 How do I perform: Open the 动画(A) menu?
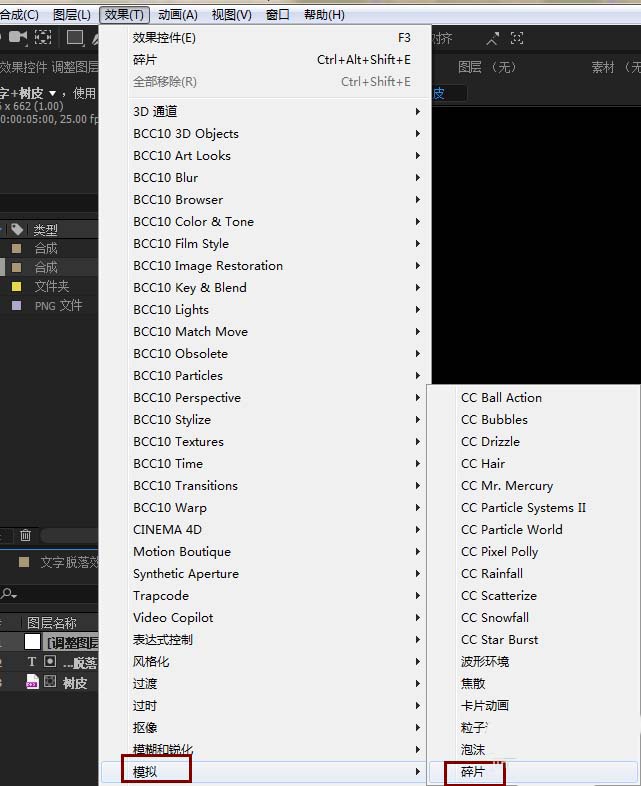pyautogui.click(x=177, y=15)
